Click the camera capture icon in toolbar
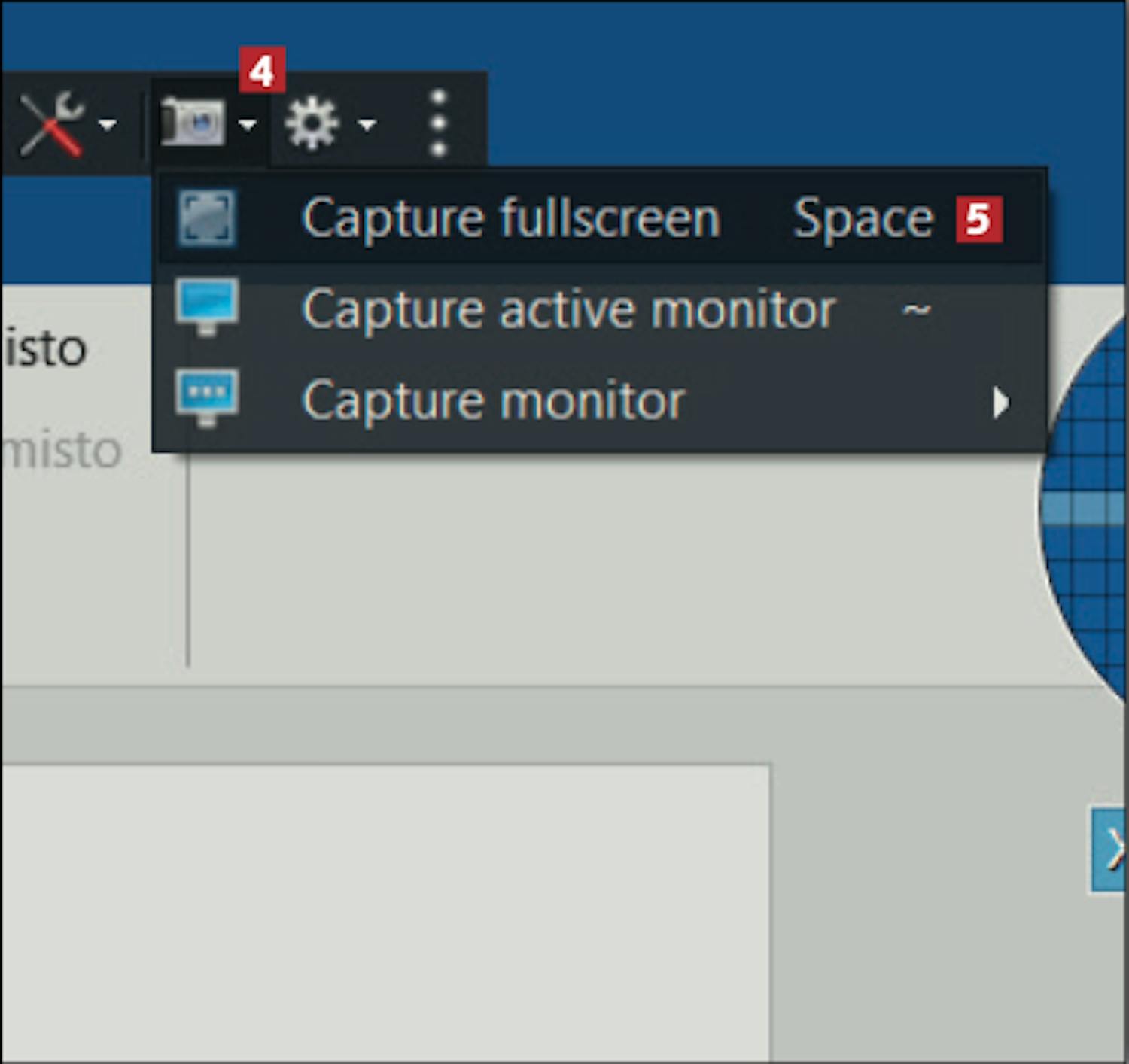Viewport: 1129px width, 1064px height. (193, 122)
